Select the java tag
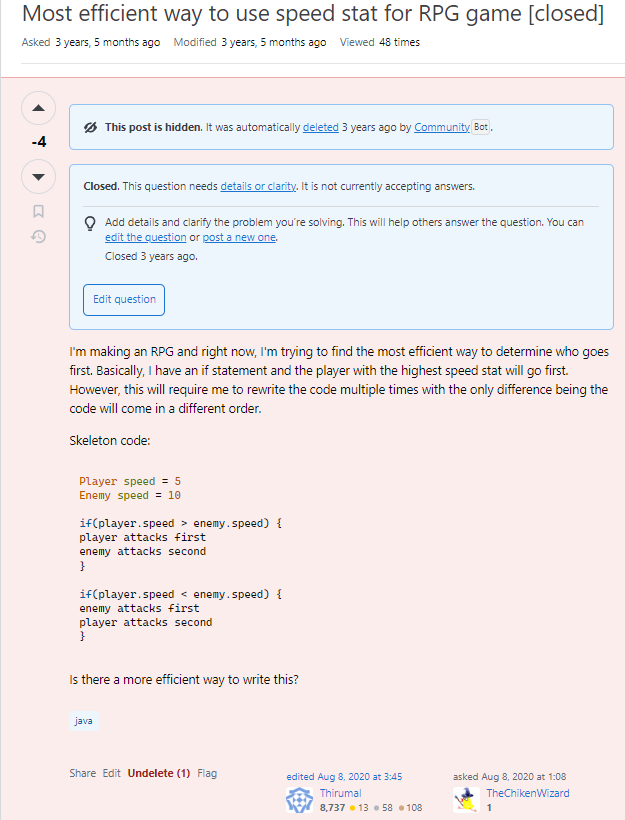 coord(83,720)
